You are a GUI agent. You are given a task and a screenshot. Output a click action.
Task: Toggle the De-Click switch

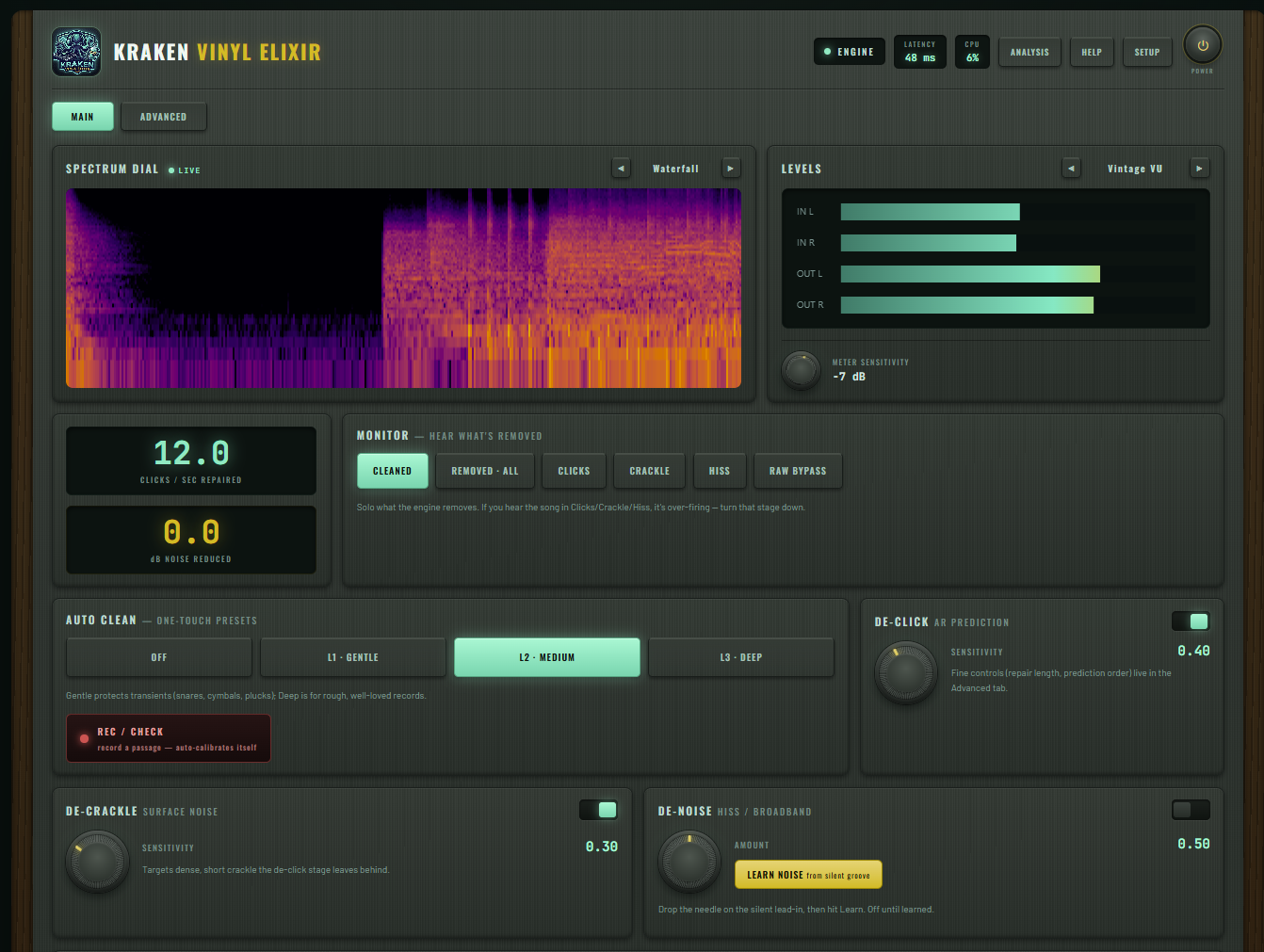click(x=1191, y=621)
